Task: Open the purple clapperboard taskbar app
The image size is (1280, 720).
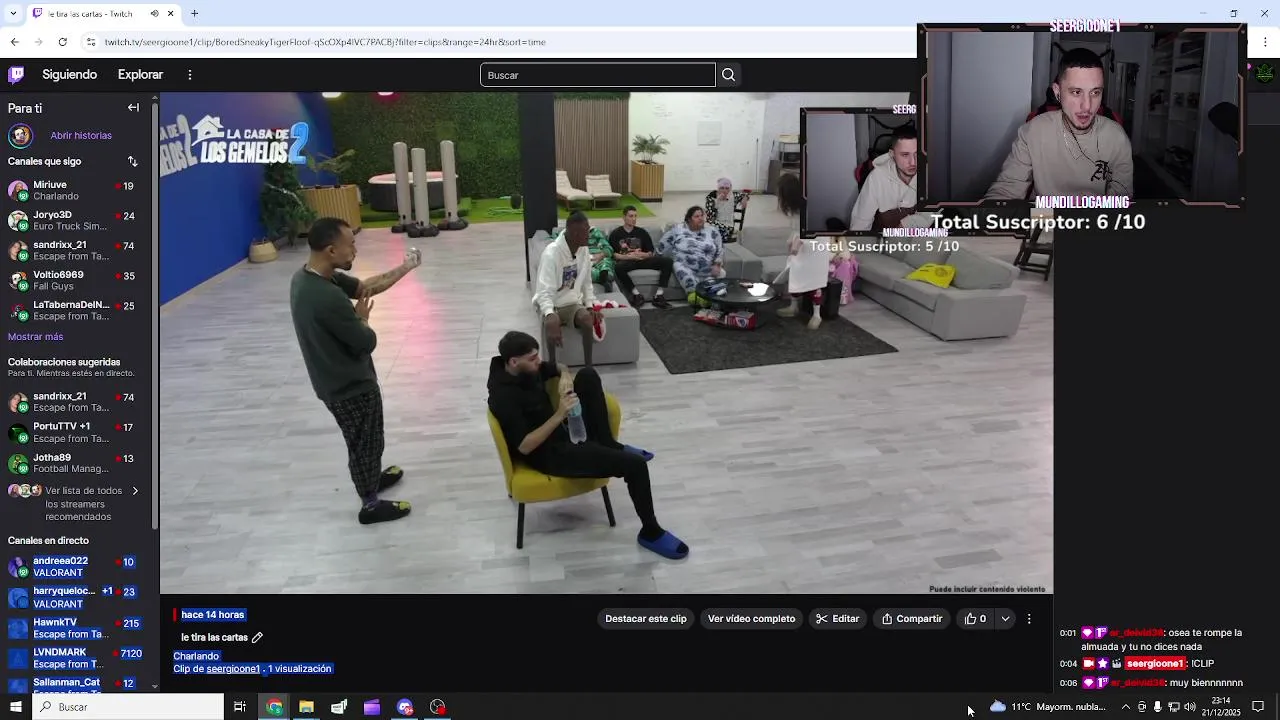Action: click(372, 707)
